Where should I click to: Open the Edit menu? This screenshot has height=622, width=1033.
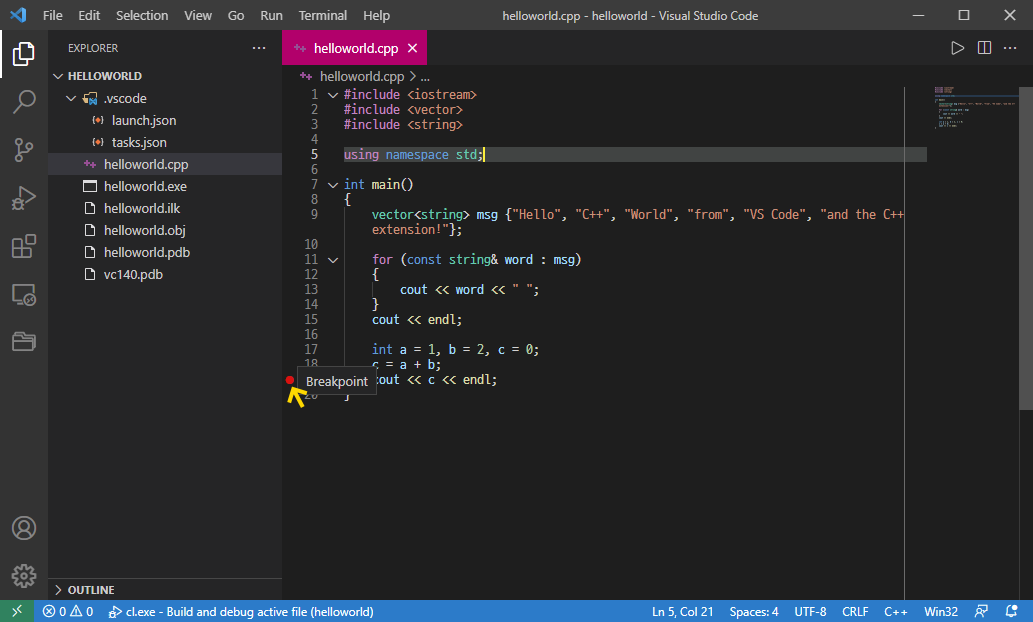[89, 15]
